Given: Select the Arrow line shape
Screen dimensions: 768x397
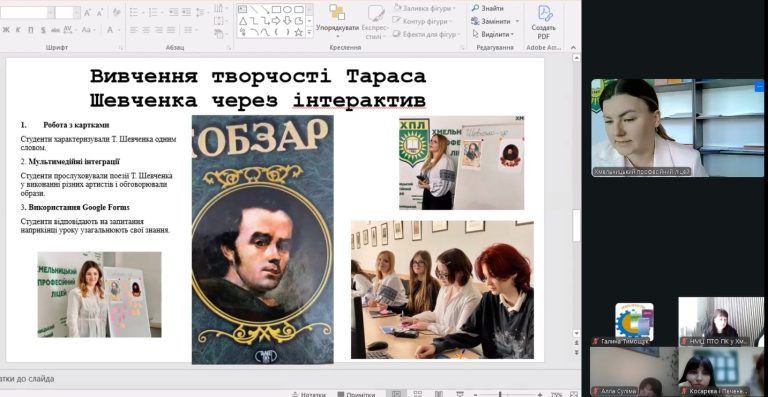Looking at the screenshot, I should point(265,9).
